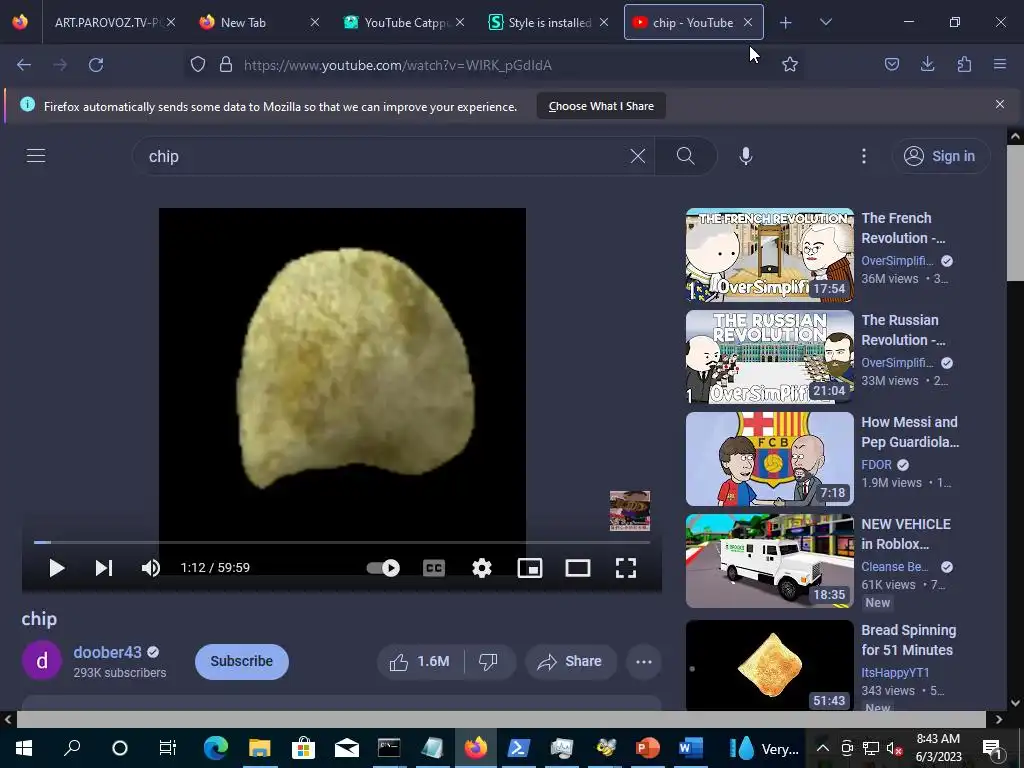Click Choose What I Share button
This screenshot has height=768, width=1024.
point(601,106)
